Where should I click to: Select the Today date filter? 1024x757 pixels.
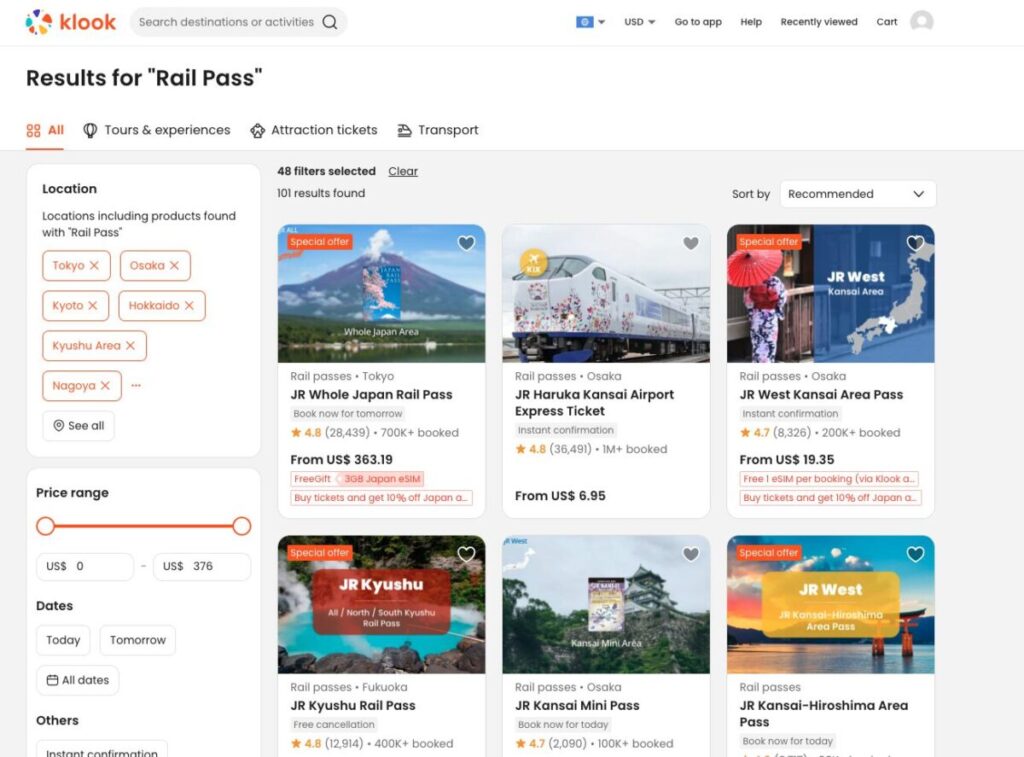pyautogui.click(x=63, y=640)
